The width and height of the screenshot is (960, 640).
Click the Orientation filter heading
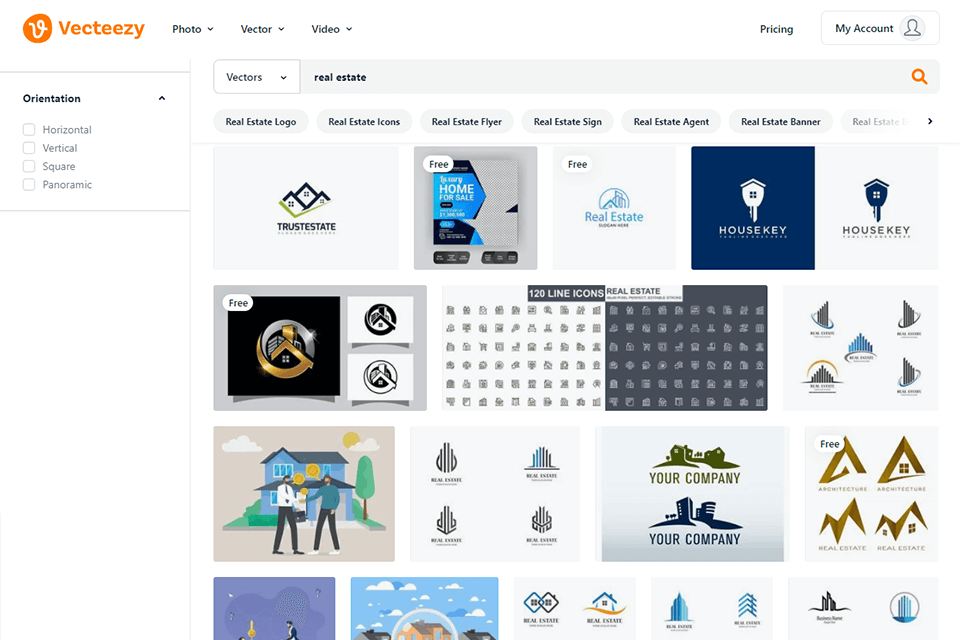[51, 99]
